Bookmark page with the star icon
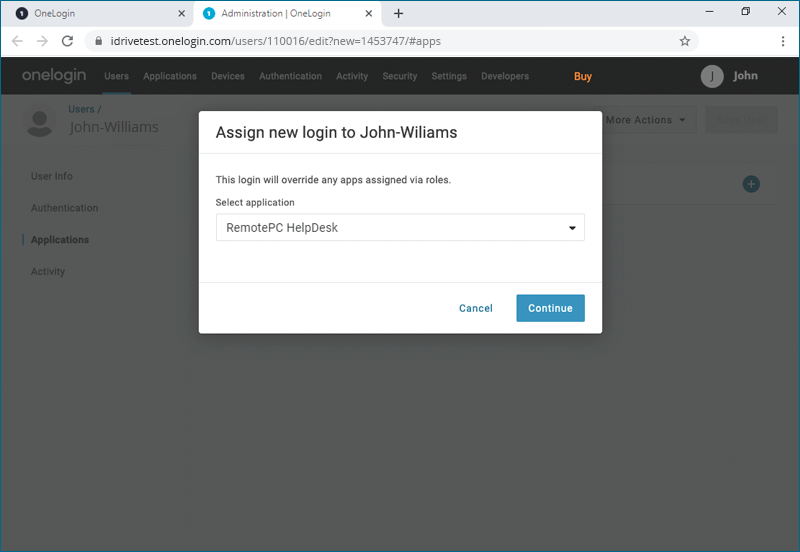The image size is (800, 552). pyautogui.click(x=685, y=41)
